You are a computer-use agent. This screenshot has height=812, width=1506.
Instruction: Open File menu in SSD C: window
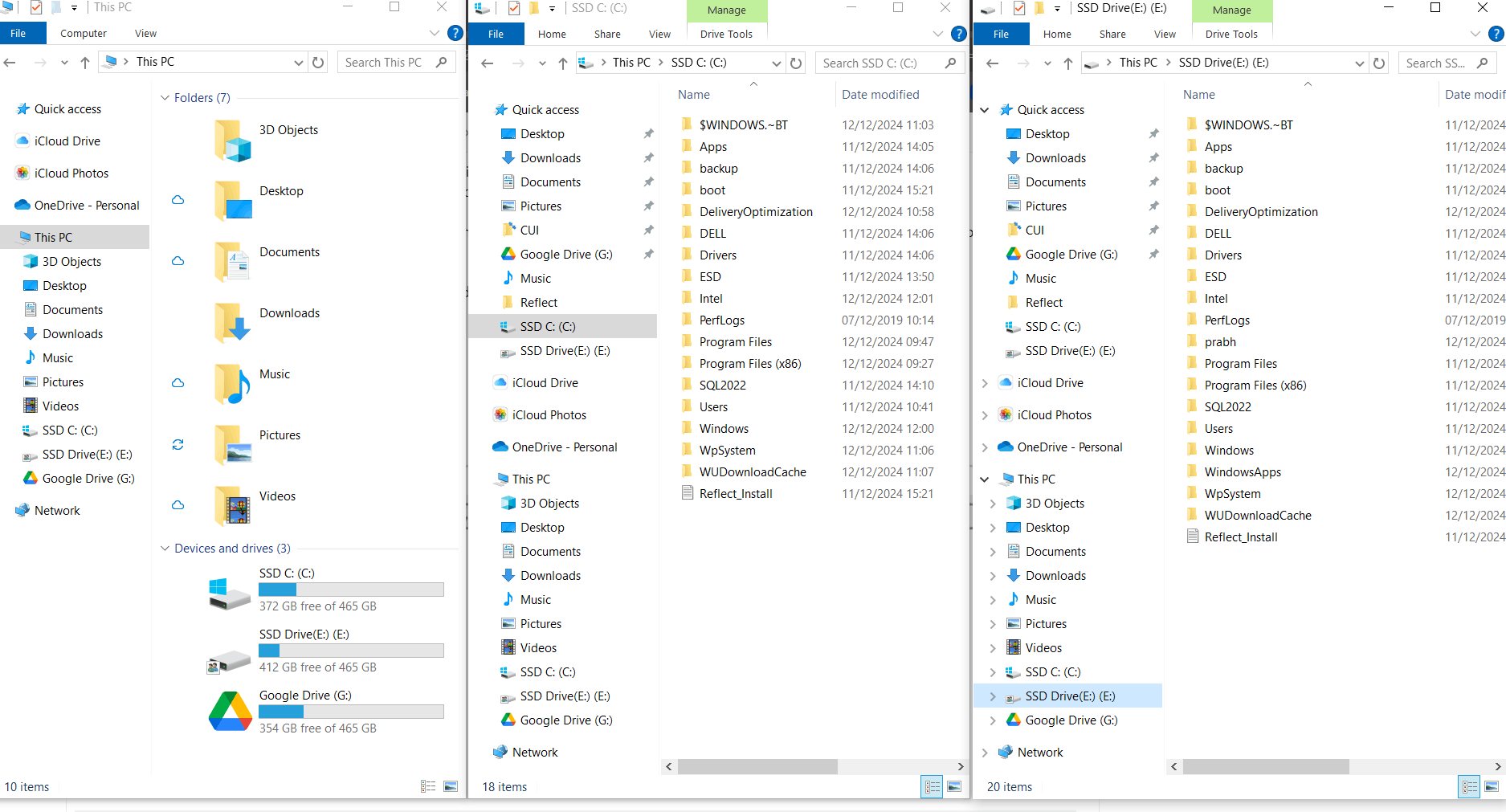[x=496, y=34]
